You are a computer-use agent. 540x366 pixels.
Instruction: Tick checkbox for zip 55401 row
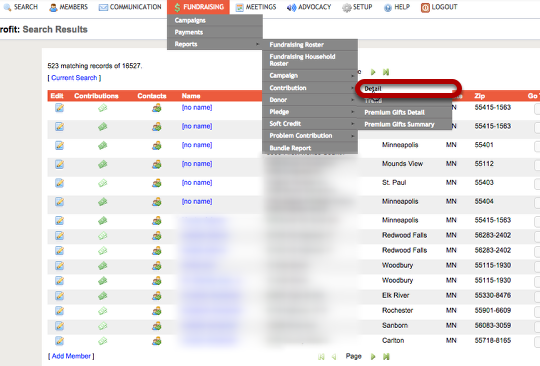537,147
